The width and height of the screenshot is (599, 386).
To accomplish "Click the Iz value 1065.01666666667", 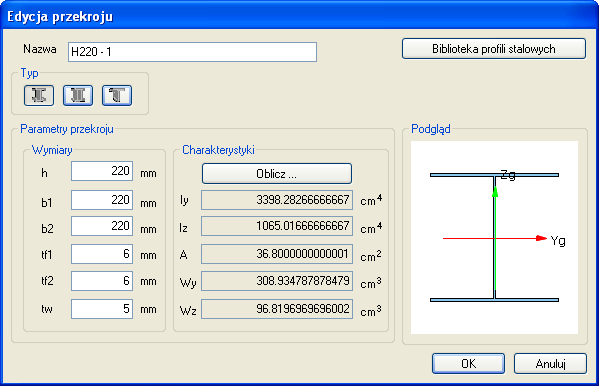I will [277, 226].
